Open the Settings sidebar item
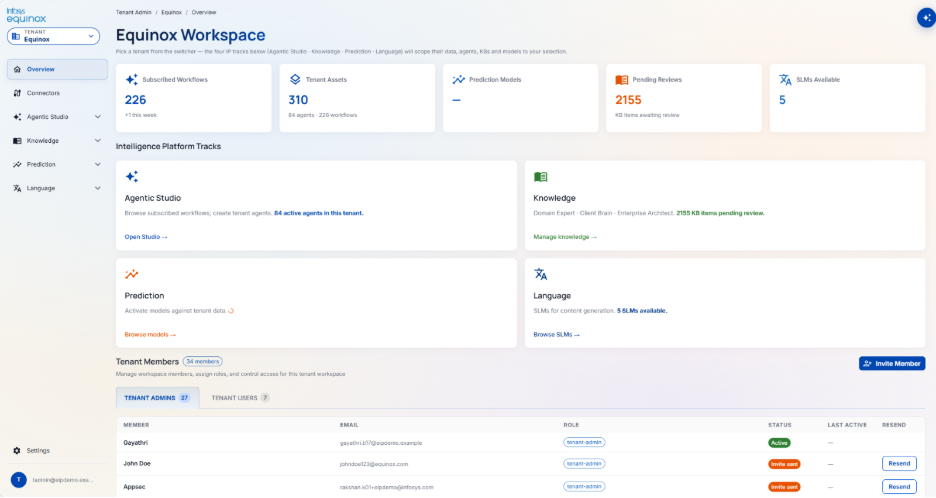Viewport: 936px width, 498px height. coord(57,451)
